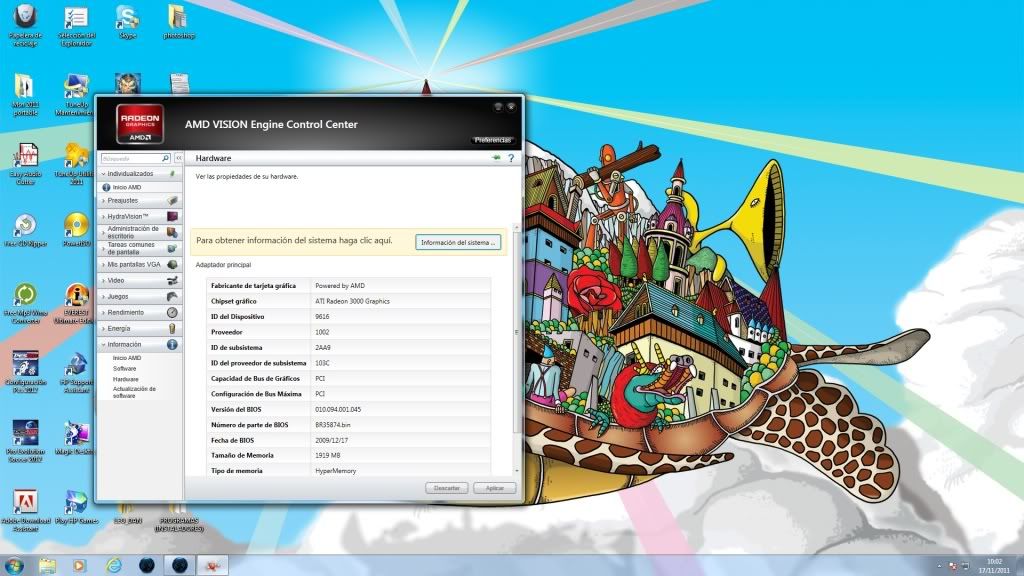Open Easy Audio Cutter desktop shortcut
The width and height of the screenshot is (1024, 576).
(25, 165)
